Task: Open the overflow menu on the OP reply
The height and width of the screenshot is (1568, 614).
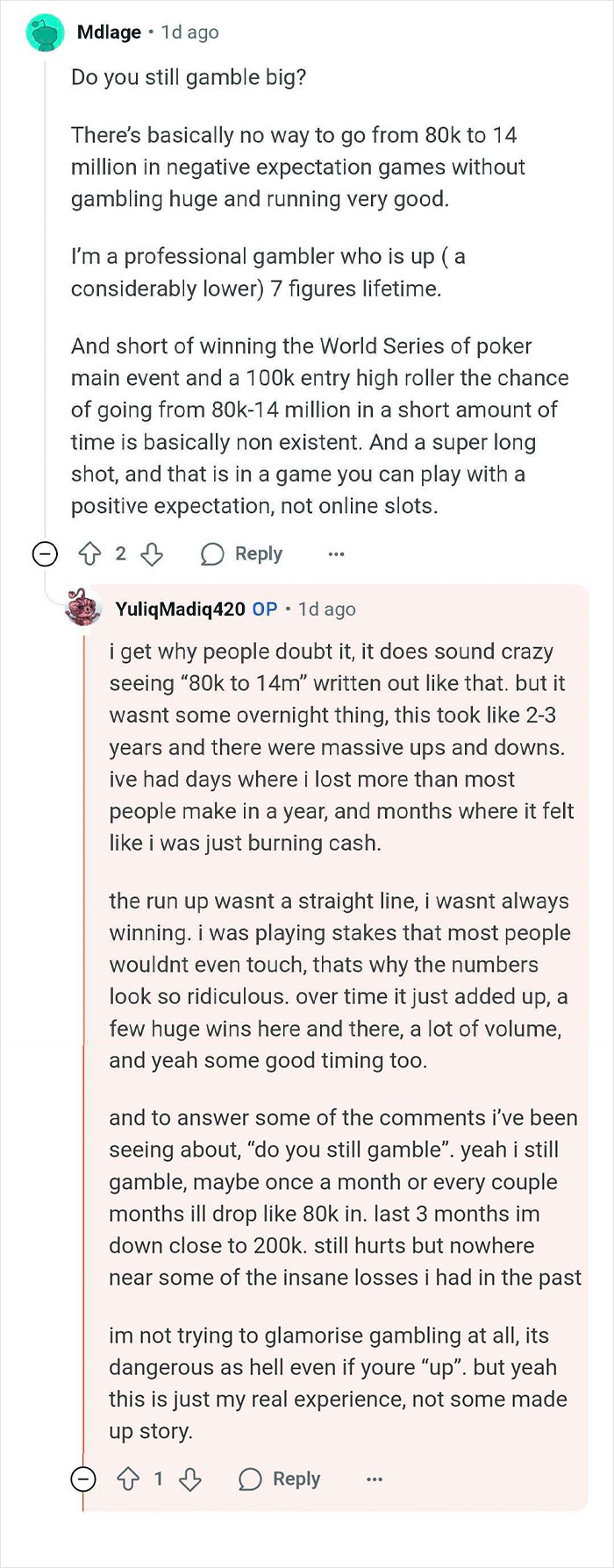Action: point(375,1479)
